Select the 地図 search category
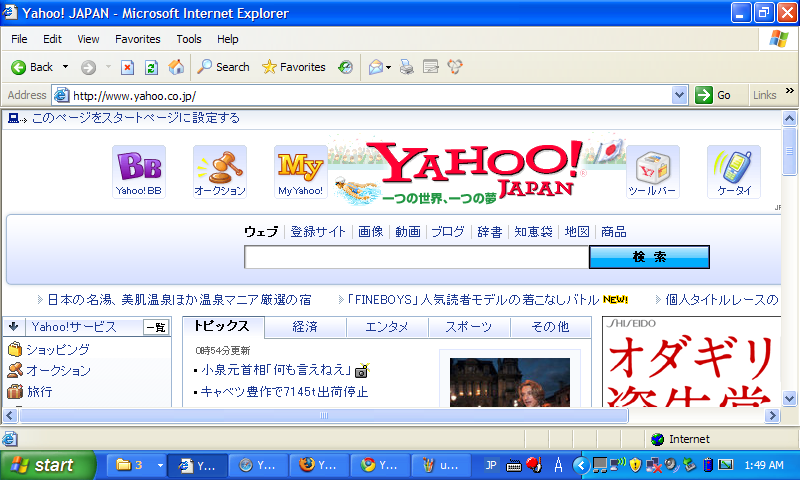The height and width of the screenshot is (480, 800). point(577,232)
